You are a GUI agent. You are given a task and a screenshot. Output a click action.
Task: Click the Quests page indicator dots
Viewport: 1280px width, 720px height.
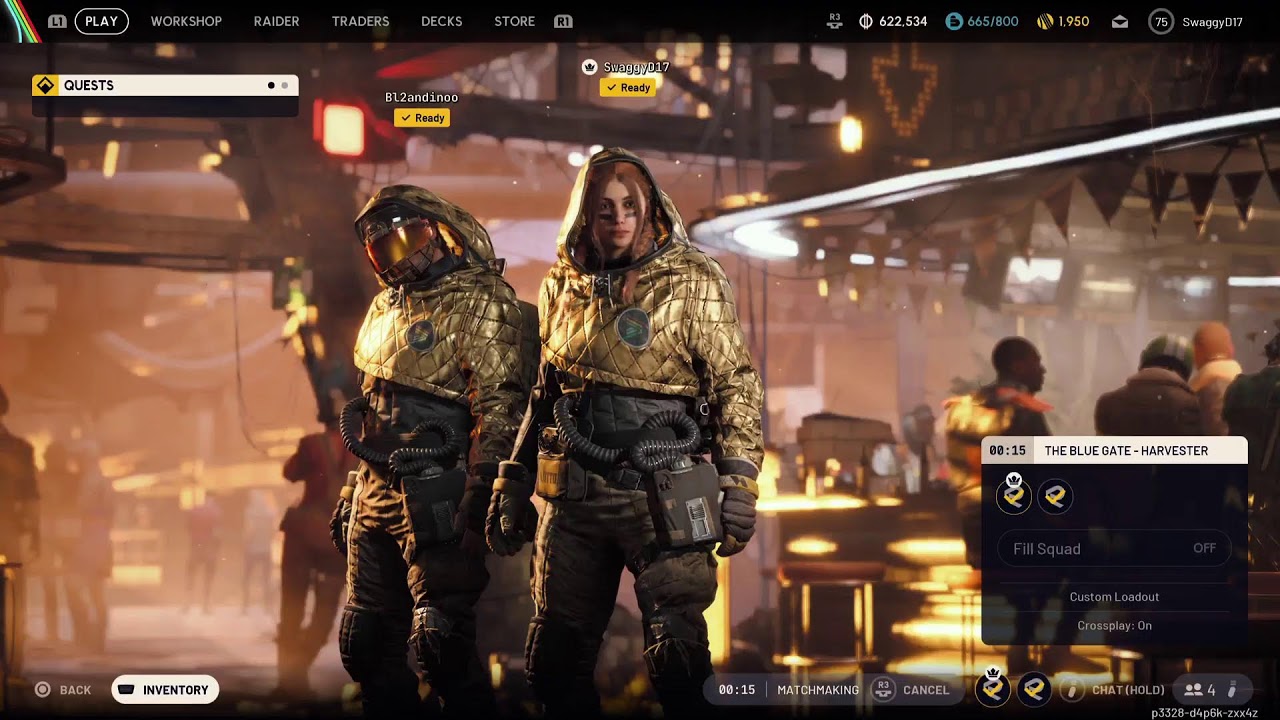(278, 85)
